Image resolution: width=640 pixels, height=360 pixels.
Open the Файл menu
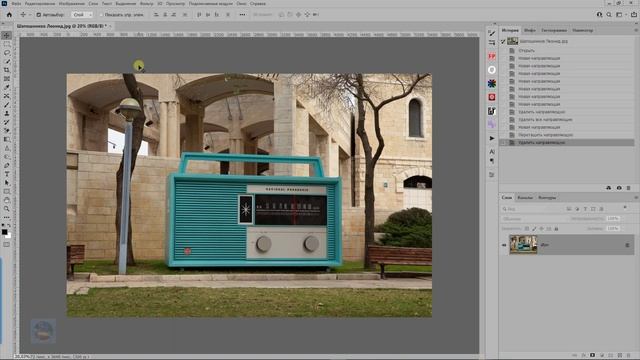pyautogui.click(x=16, y=3)
